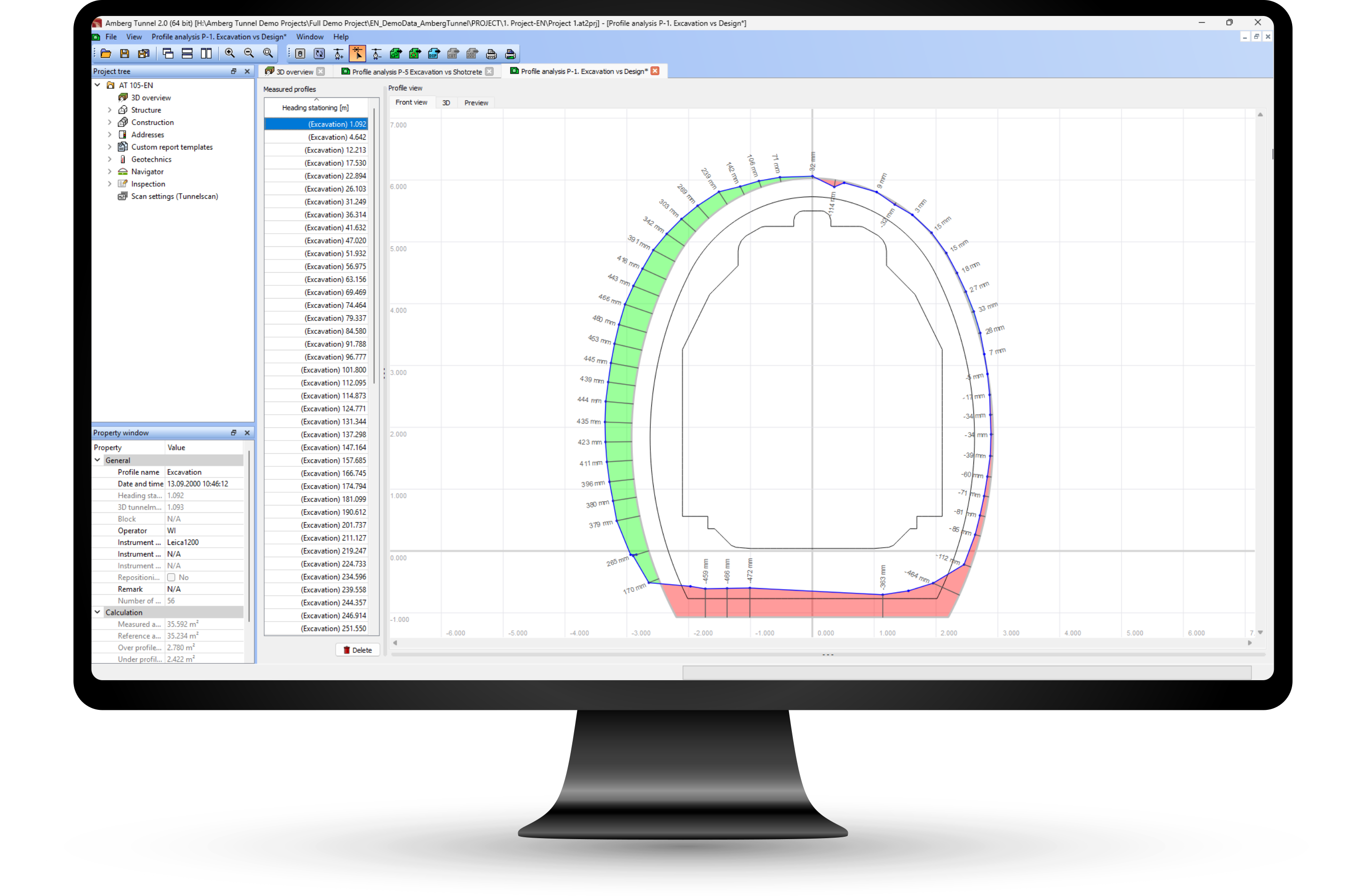Open the Preview tab
The image size is (1366, 896).
[x=476, y=102]
